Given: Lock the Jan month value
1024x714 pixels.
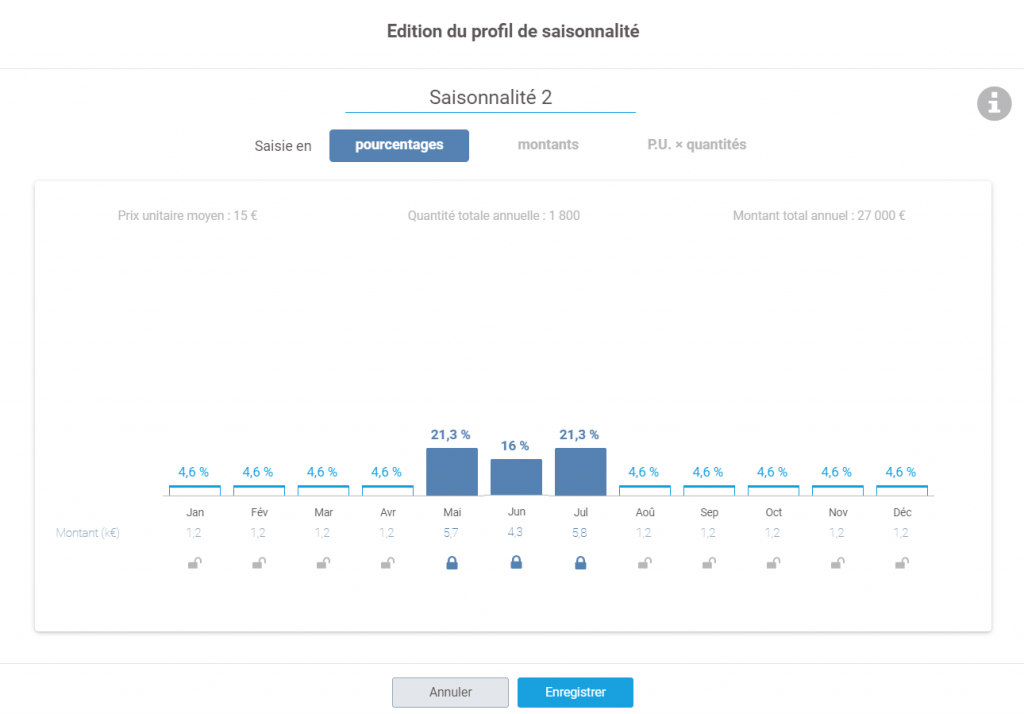Looking at the screenshot, I should [x=195, y=562].
